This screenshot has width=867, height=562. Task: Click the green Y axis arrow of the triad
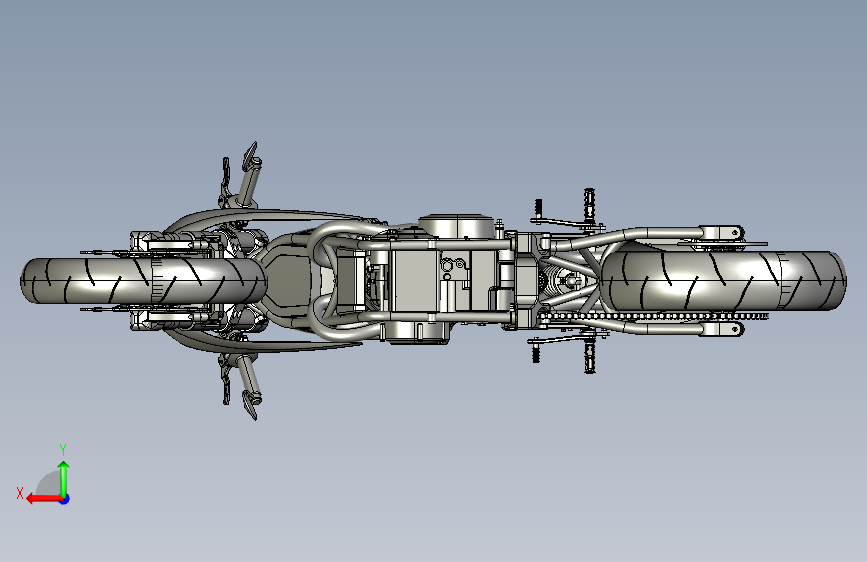click(64, 479)
